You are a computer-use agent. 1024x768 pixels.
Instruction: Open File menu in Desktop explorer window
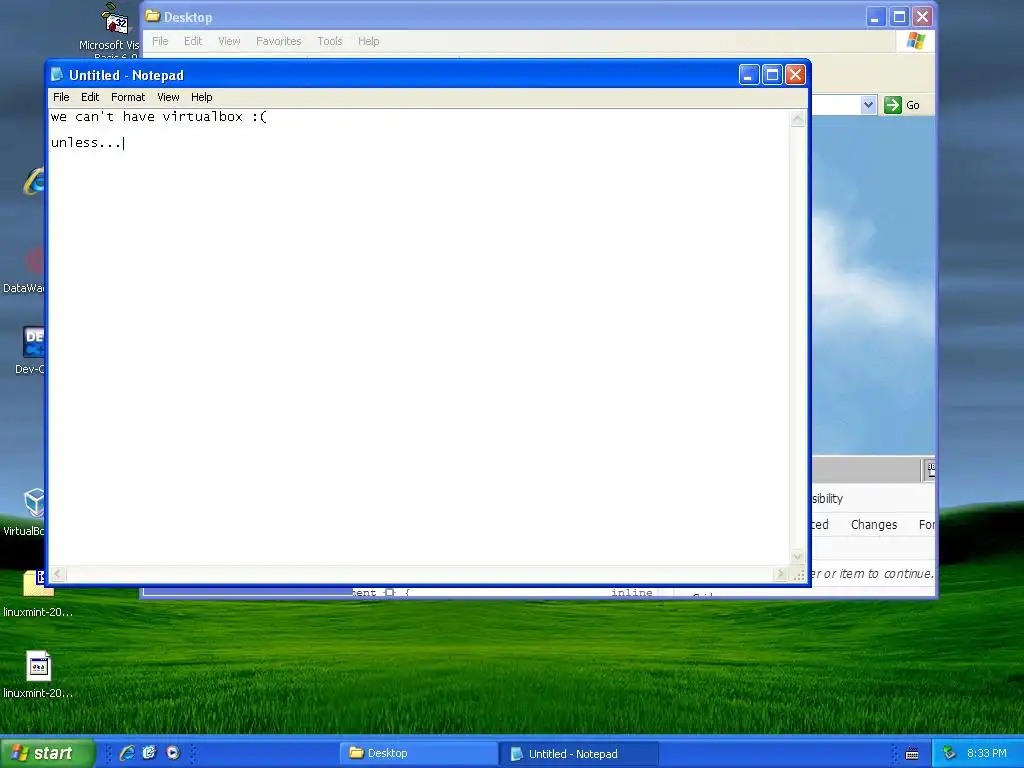(x=160, y=41)
